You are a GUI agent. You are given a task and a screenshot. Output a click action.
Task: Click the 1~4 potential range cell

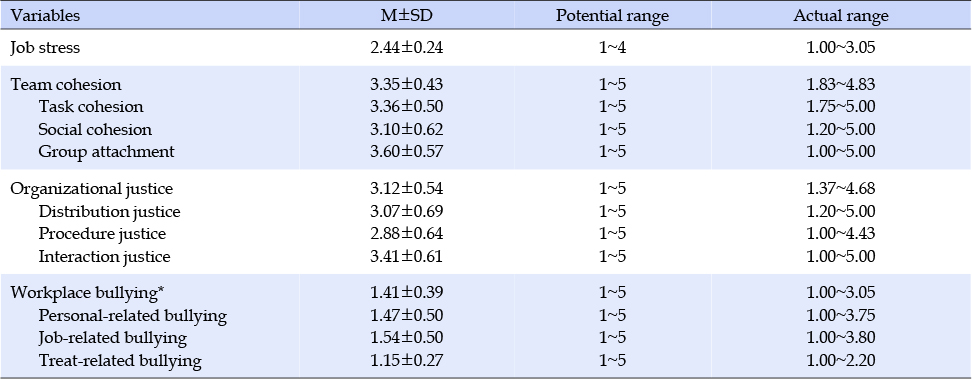click(x=612, y=48)
